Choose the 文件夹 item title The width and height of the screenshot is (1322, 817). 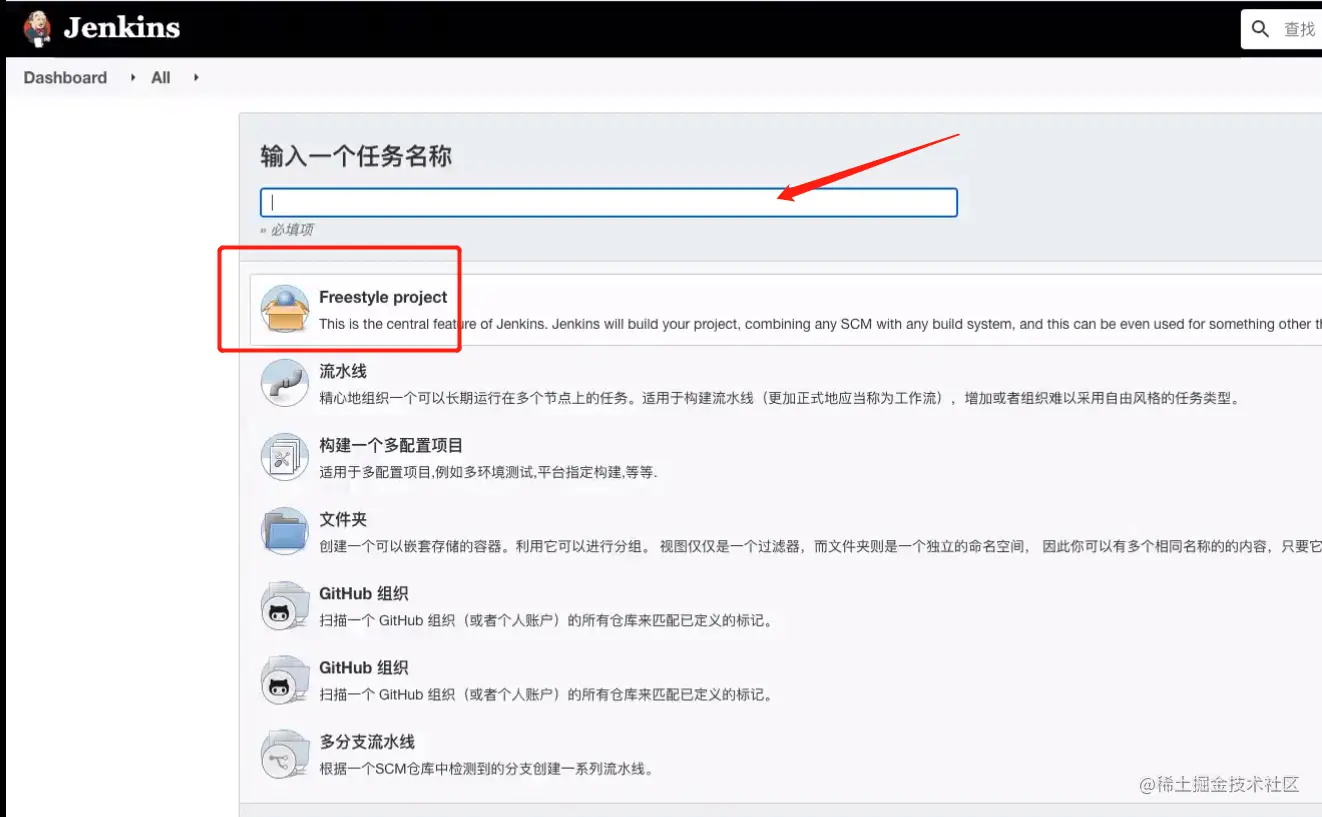343,519
